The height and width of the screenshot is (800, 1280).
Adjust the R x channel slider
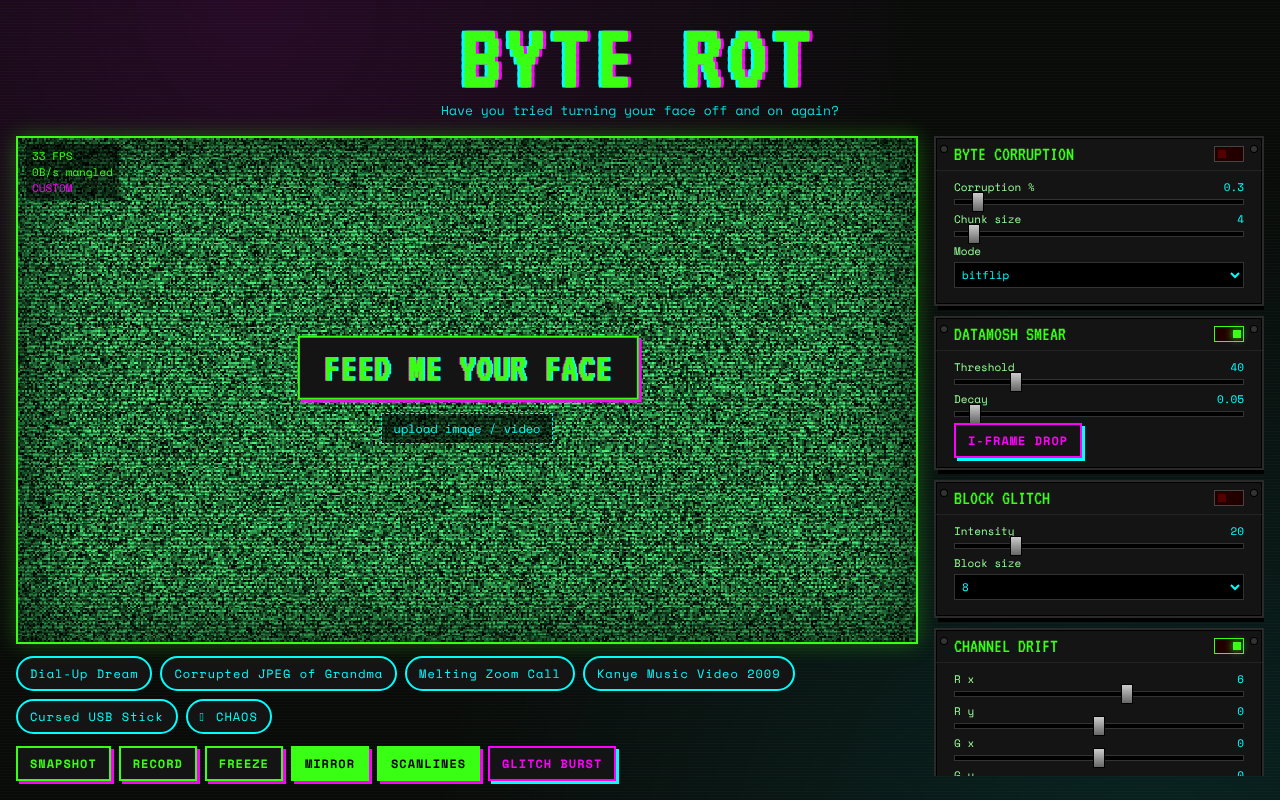pos(1099,694)
